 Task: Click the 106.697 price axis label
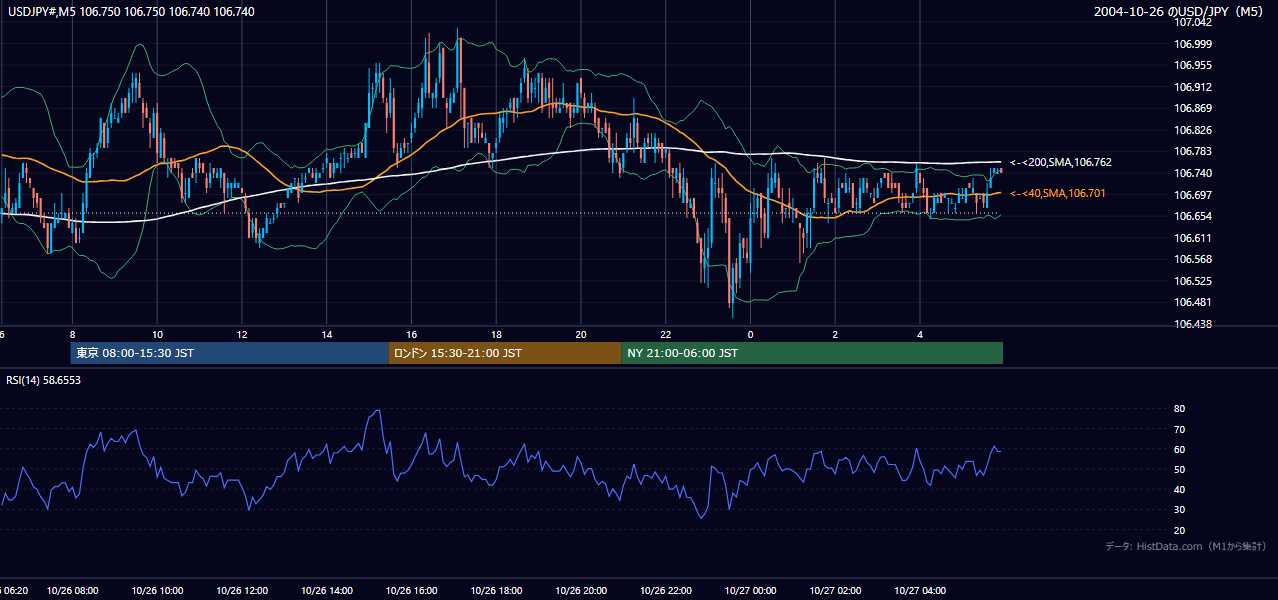pyautogui.click(x=1194, y=194)
